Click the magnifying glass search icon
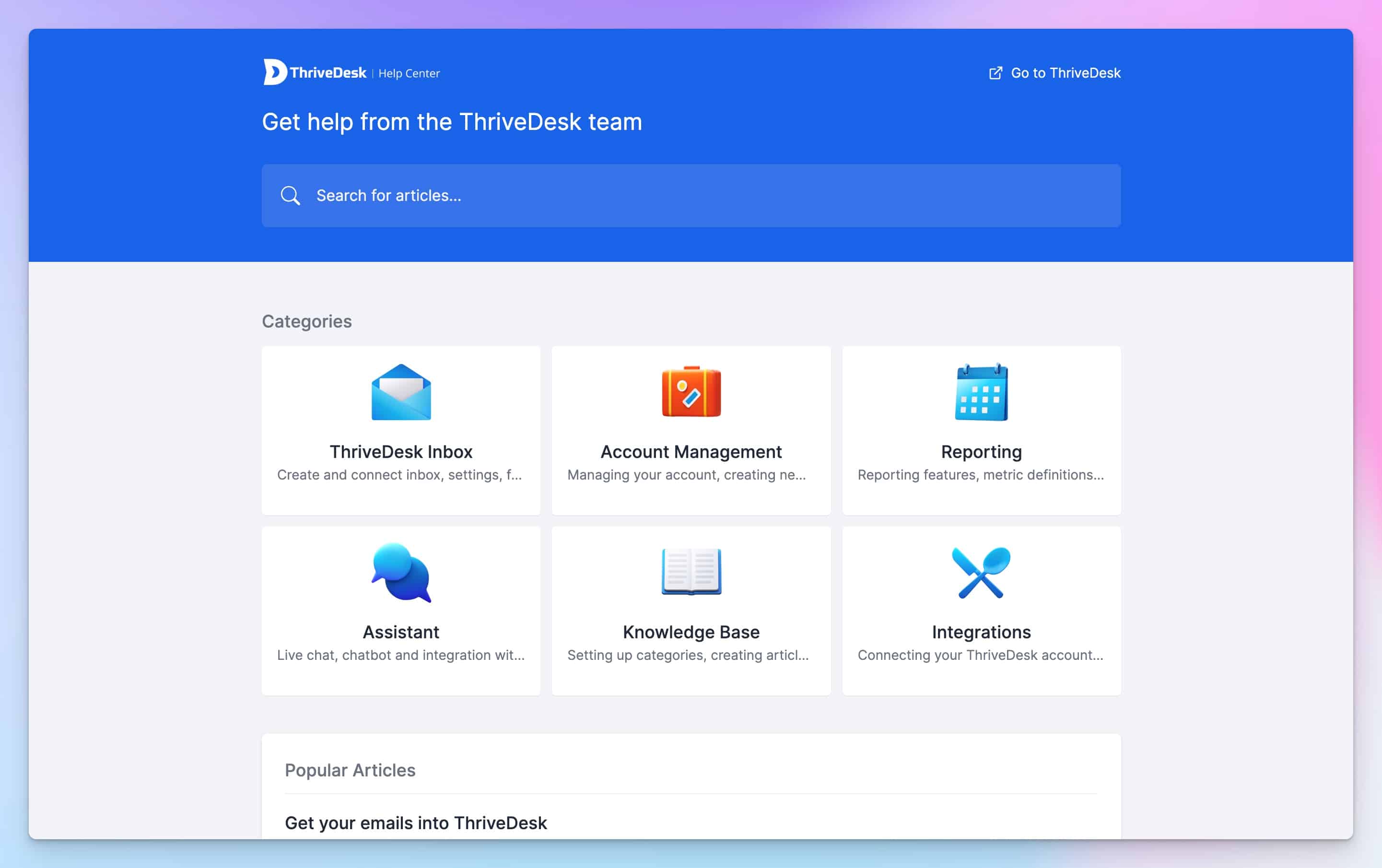The height and width of the screenshot is (868, 1382). (x=290, y=196)
